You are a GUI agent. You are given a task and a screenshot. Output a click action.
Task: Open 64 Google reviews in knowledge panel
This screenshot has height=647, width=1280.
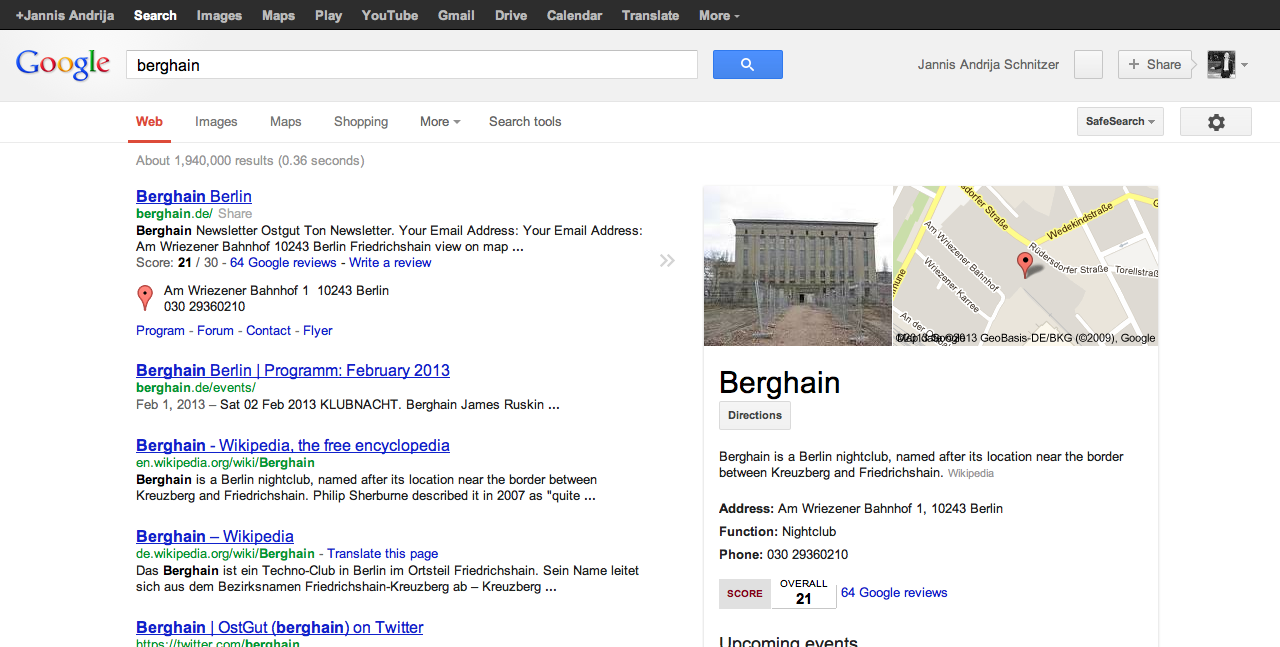(894, 593)
